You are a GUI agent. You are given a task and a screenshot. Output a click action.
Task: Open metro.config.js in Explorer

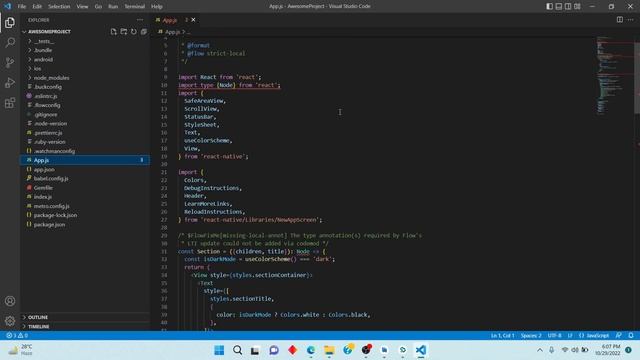coord(51,206)
